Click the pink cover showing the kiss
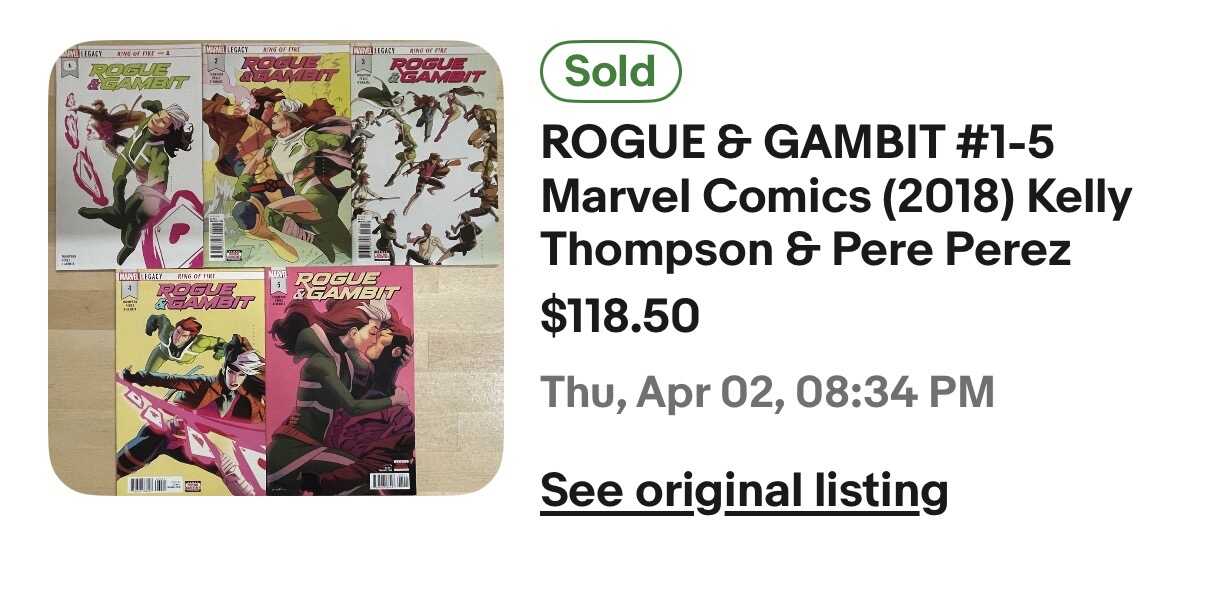The height and width of the screenshot is (611, 1206). (x=340, y=385)
